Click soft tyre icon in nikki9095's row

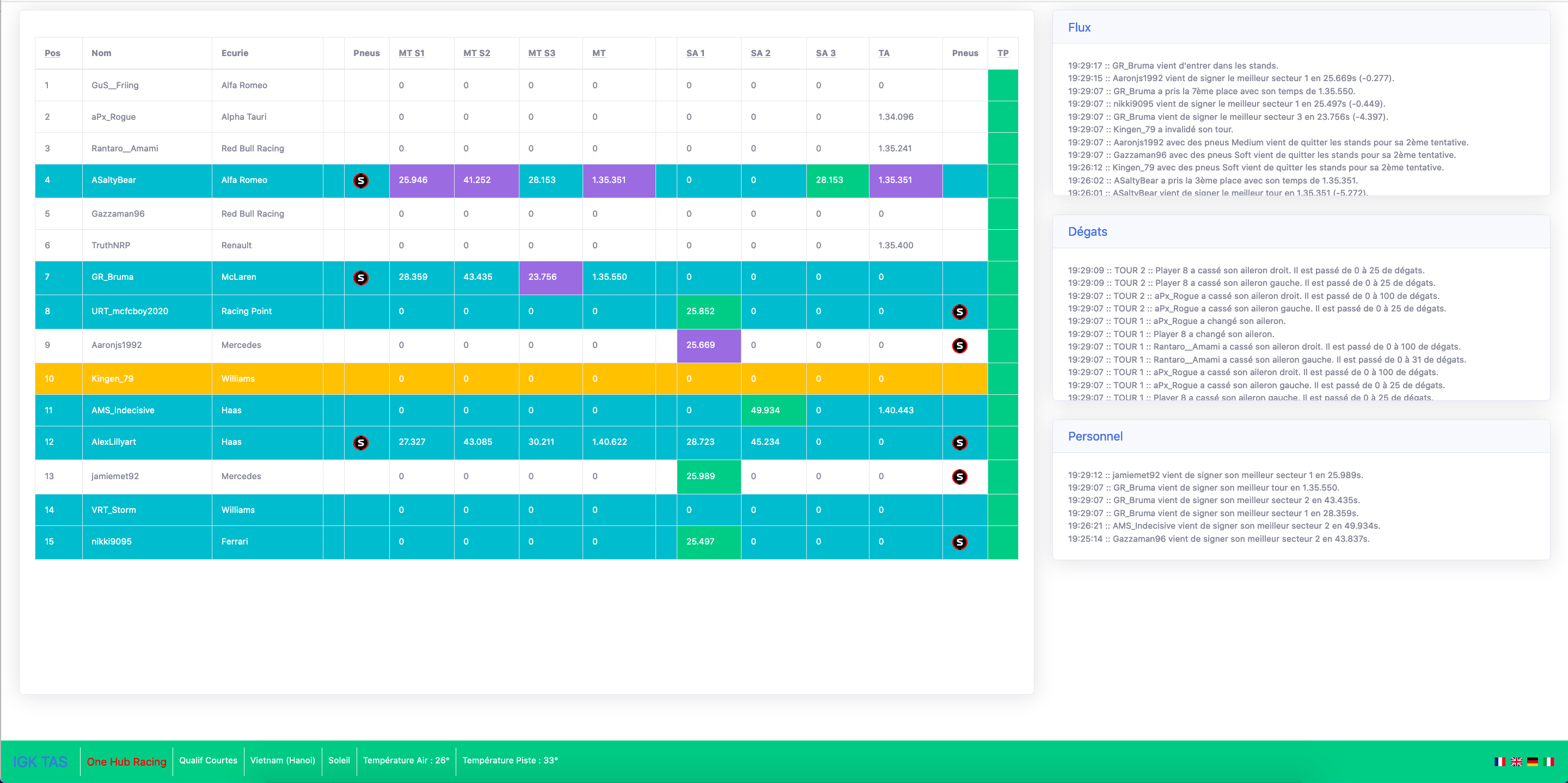(960, 542)
